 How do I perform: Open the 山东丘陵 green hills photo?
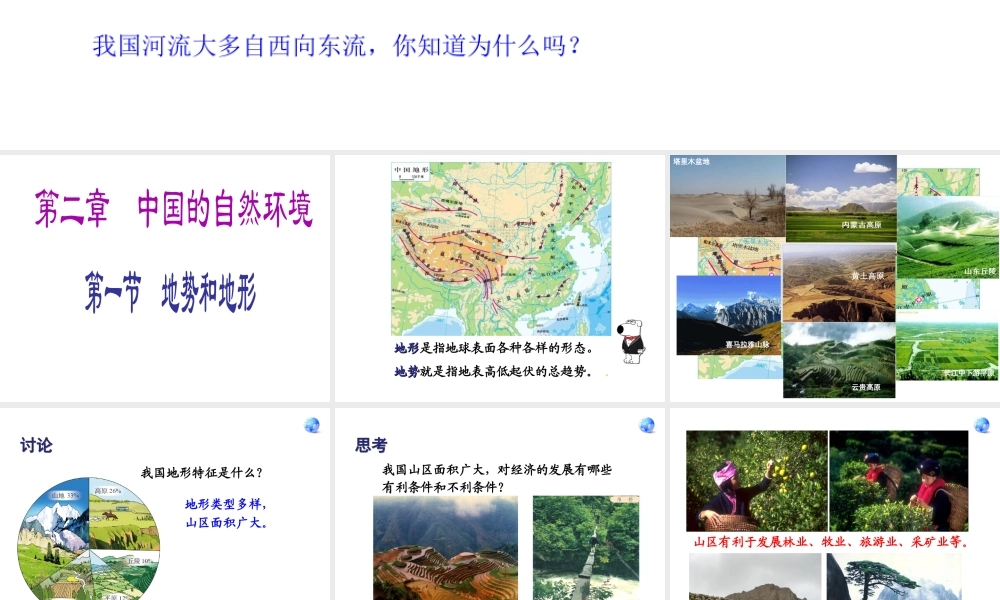tap(948, 237)
